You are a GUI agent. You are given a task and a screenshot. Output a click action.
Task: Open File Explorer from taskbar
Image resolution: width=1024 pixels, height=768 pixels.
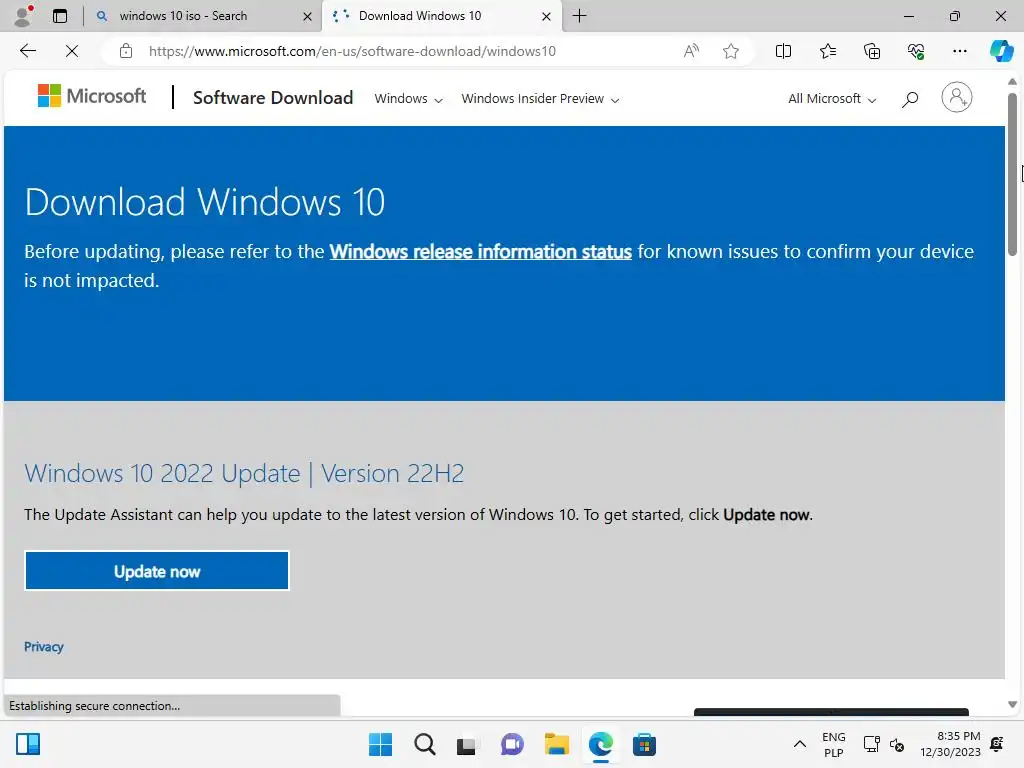(x=556, y=744)
